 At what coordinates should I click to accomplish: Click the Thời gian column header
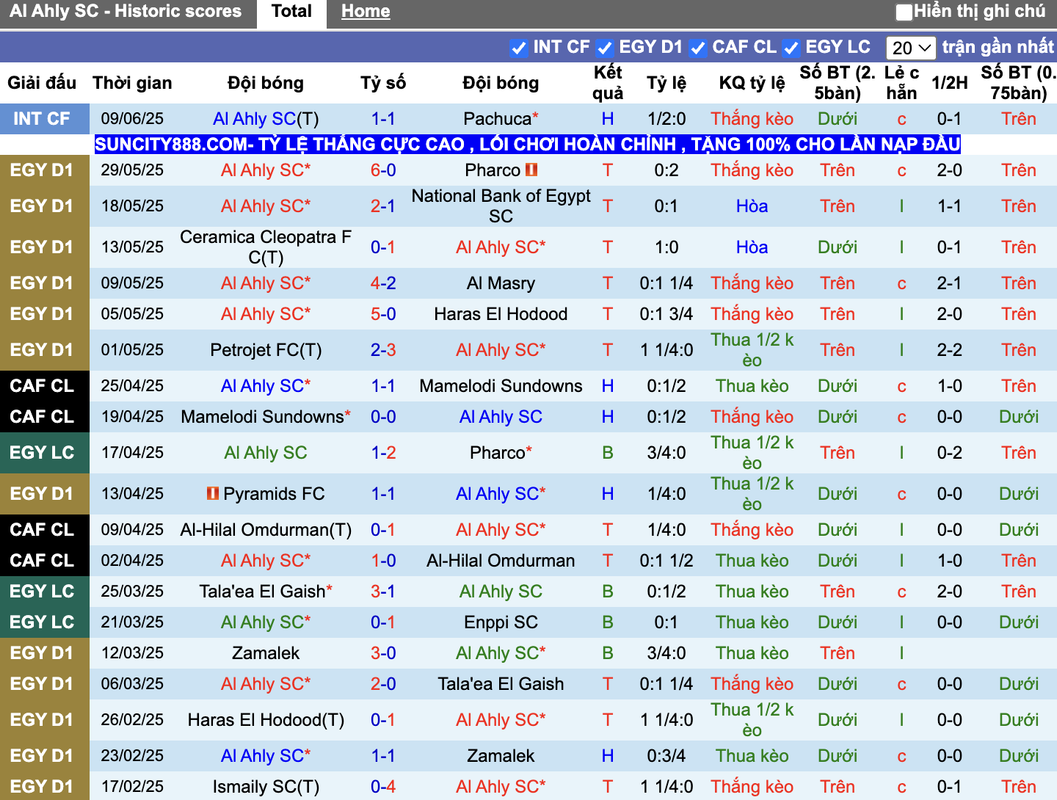[132, 83]
